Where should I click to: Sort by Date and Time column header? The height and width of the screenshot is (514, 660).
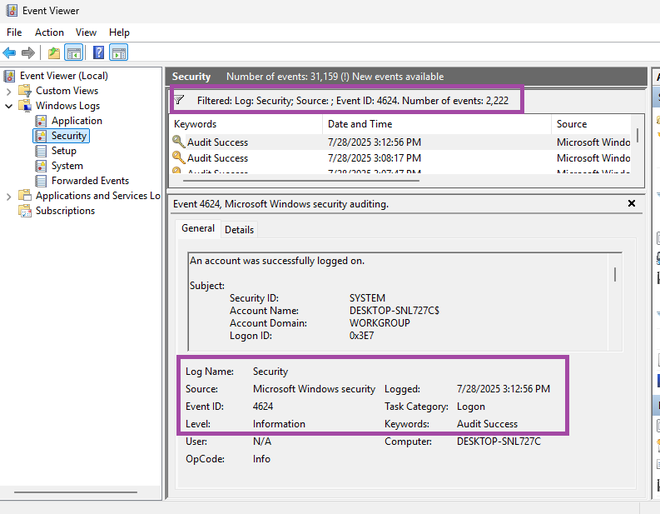coord(437,124)
